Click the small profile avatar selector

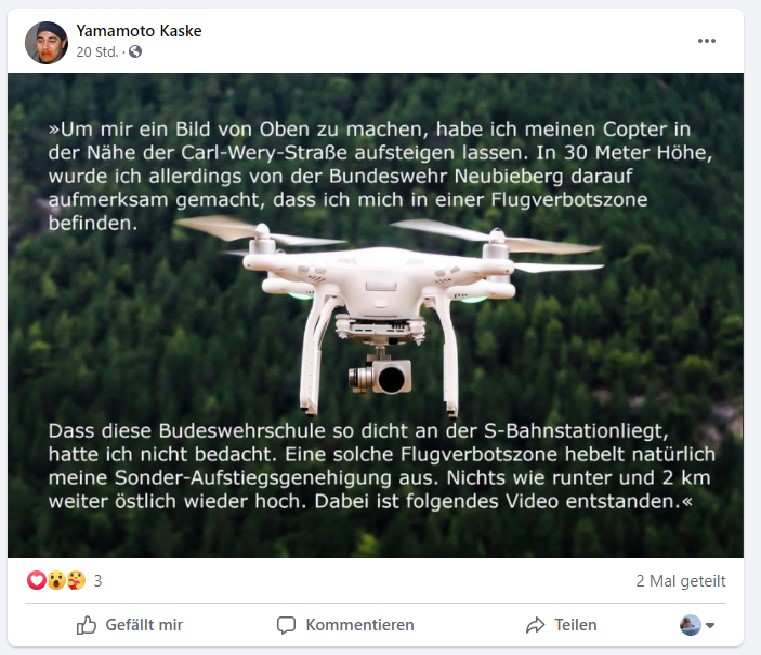coord(690,625)
